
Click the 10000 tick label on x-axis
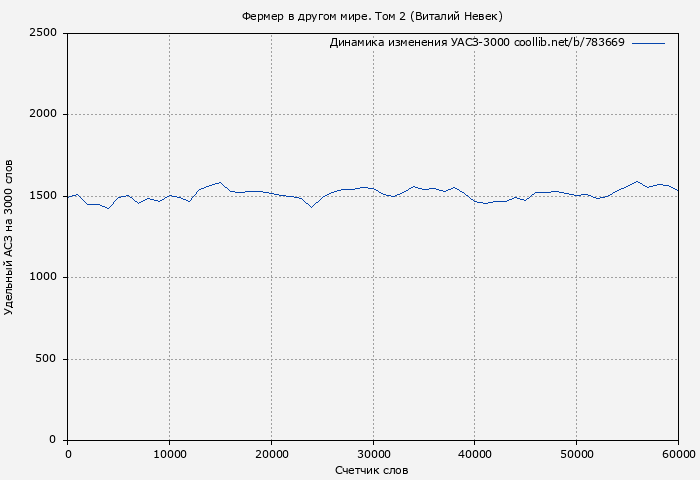[169, 454]
